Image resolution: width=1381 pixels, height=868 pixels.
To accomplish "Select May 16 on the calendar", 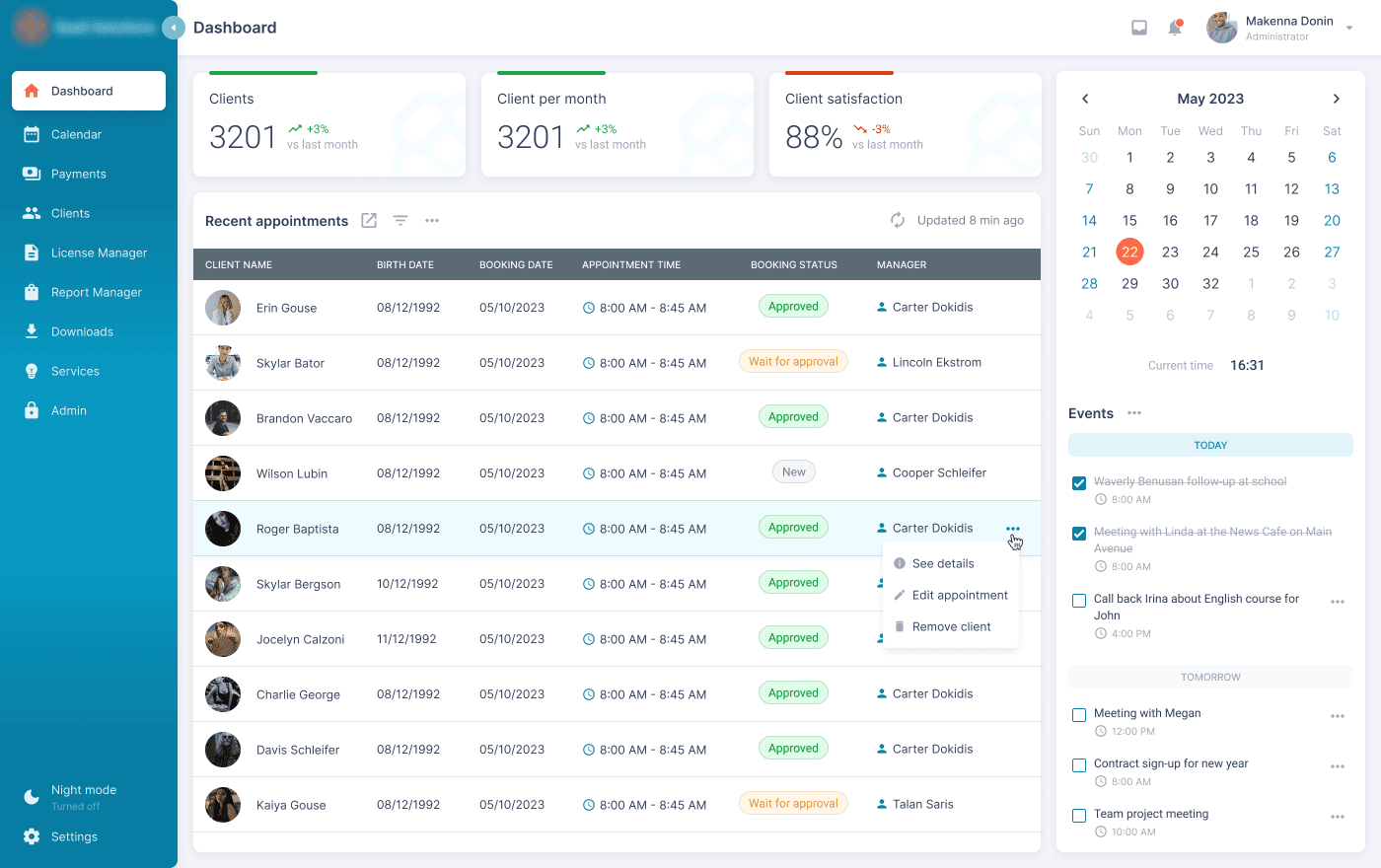I will pyautogui.click(x=1170, y=221).
